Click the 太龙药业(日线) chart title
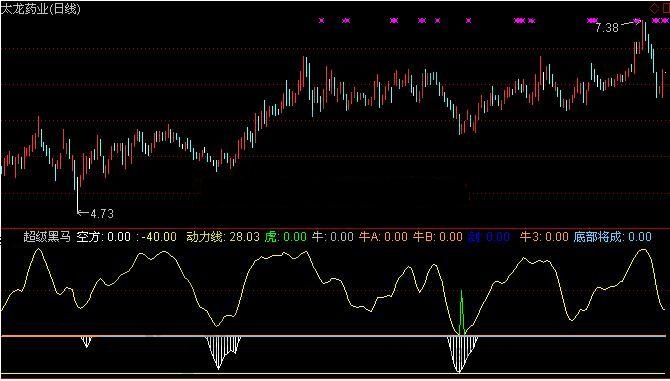The image size is (670, 381). click(x=41, y=9)
